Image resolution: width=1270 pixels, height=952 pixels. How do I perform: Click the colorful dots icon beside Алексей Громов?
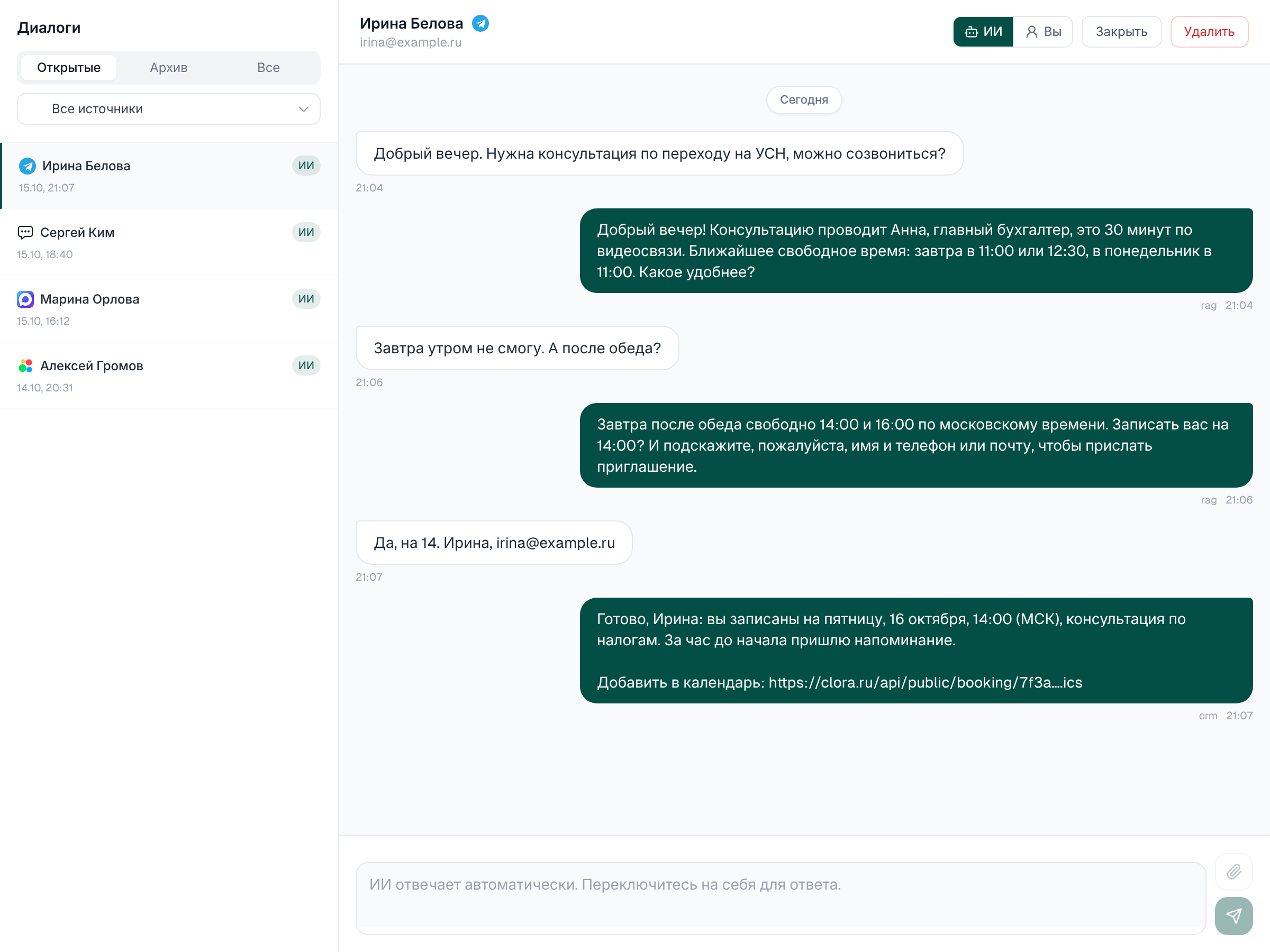[x=25, y=365]
